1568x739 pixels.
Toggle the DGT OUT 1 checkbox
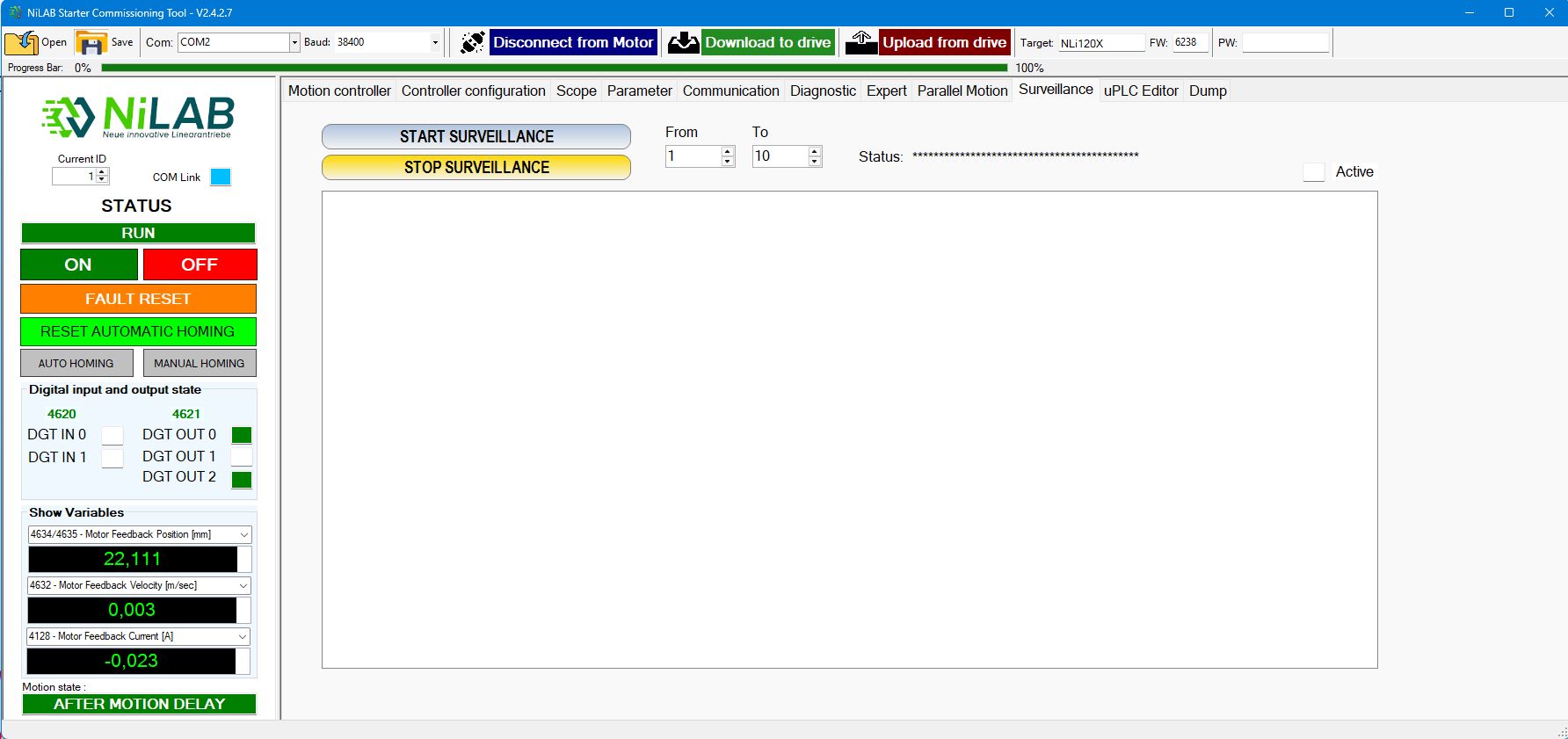point(241,457)
